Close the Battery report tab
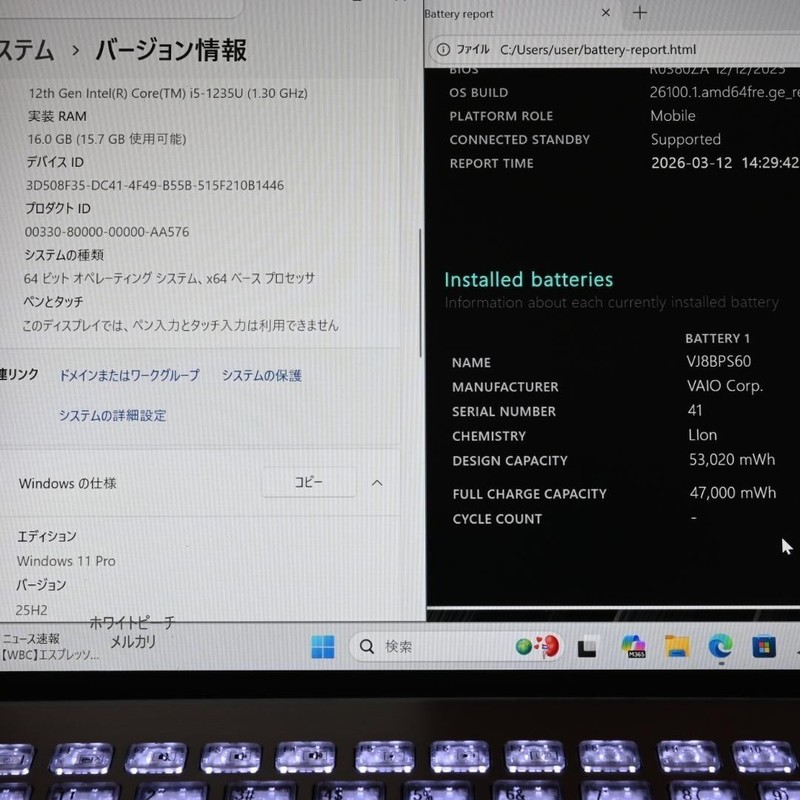Viewport: 800px width, 800px height. 606,13
